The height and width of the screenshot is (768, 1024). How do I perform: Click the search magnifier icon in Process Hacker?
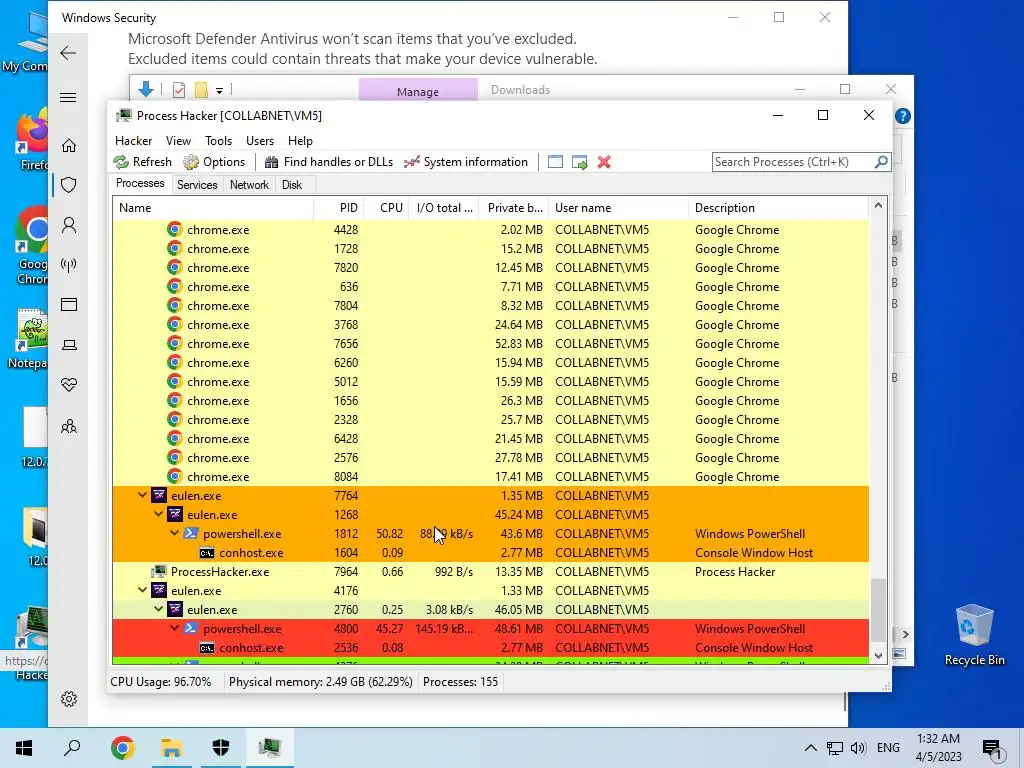[881, 161]
